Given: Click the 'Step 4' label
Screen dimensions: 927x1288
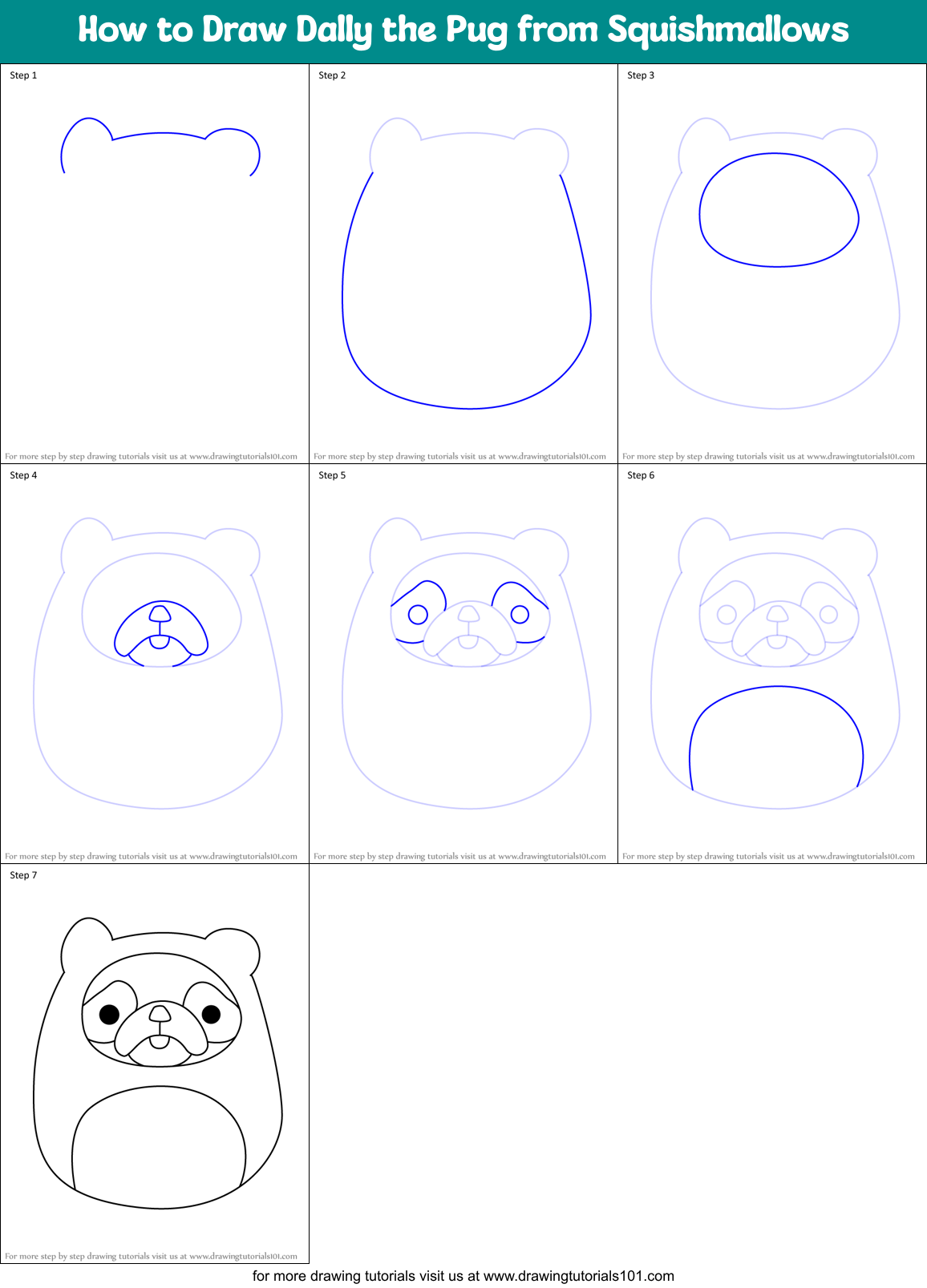Looking at the screenshot, I should [23, 475].
